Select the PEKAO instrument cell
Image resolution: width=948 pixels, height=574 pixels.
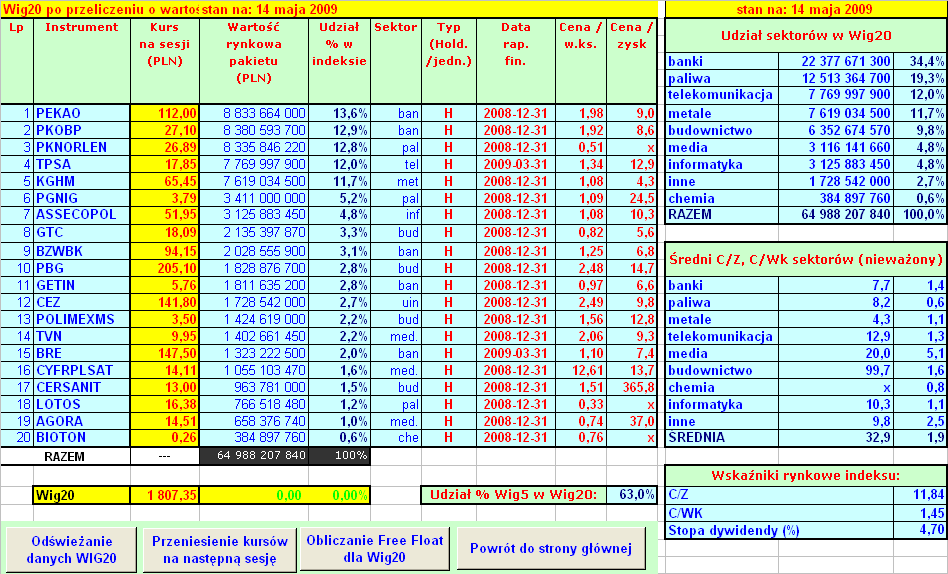(81, 113)
